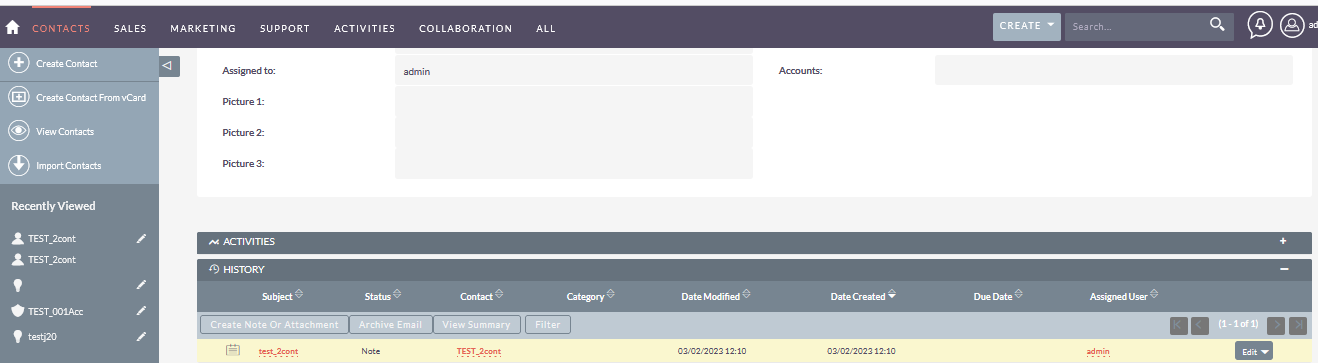Collapse the sidebar with the triangle toggle
Image resolution: width=1318 pixels, height=363 pixels.
pos(169,66)
